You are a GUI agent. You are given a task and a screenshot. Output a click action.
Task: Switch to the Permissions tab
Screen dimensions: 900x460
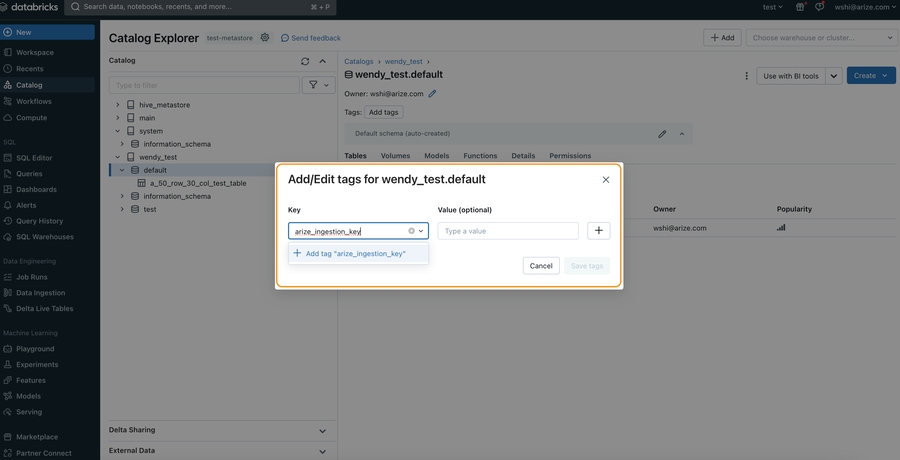click(570, 156)
